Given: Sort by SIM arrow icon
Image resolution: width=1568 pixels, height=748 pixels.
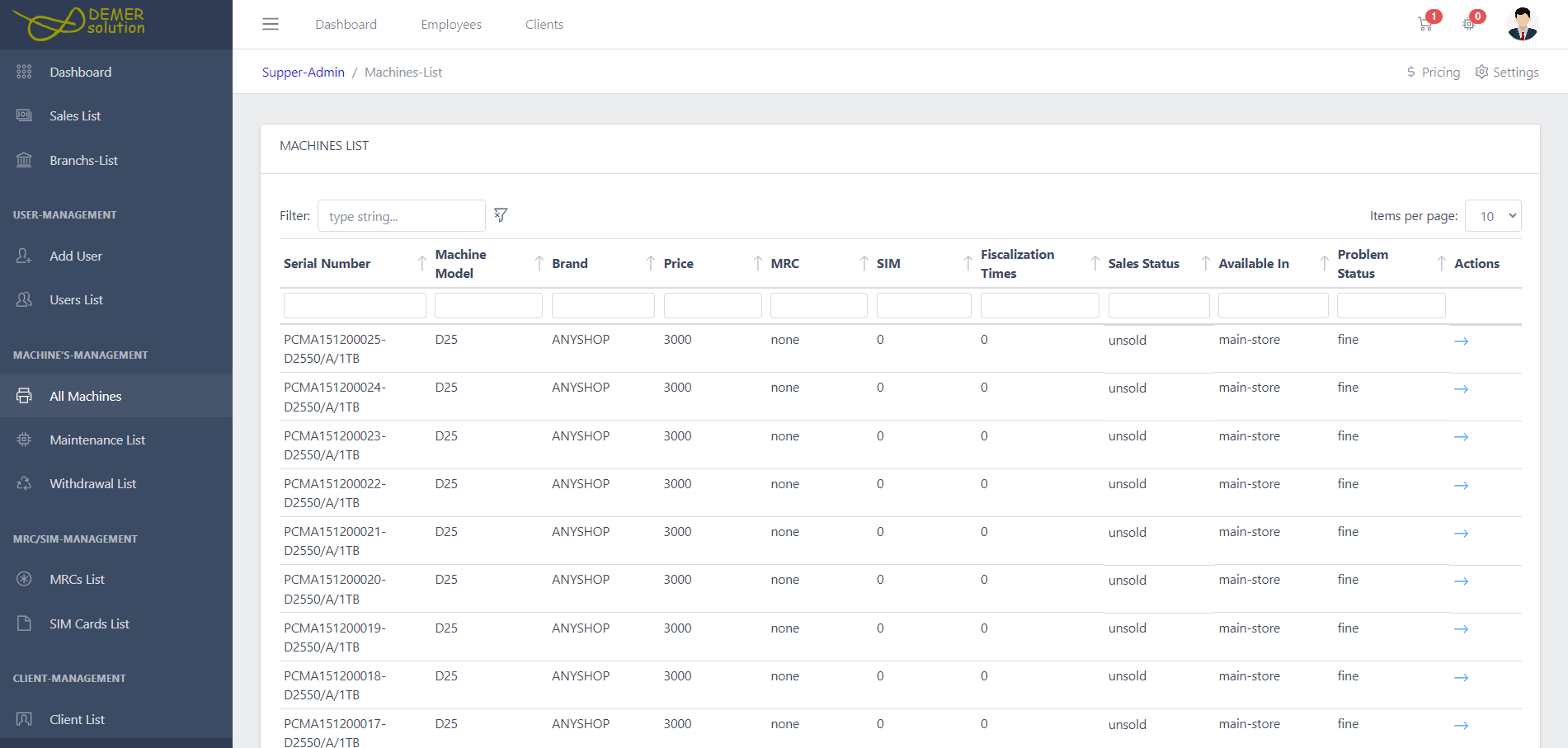Looking at the screenshot, I should click(968, 264).
